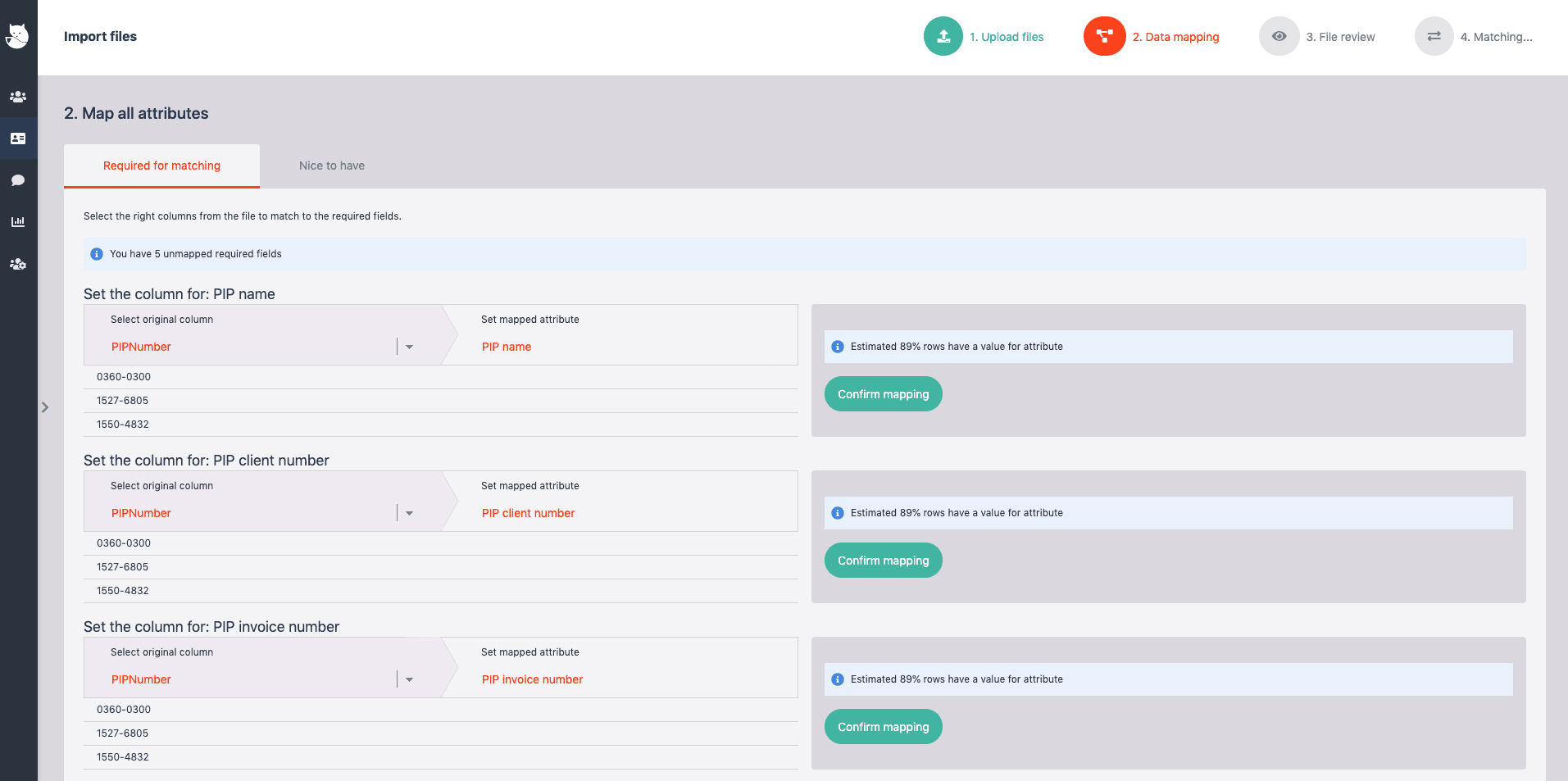Select row 1527-6805 under PIP client number

coord(441,567)
